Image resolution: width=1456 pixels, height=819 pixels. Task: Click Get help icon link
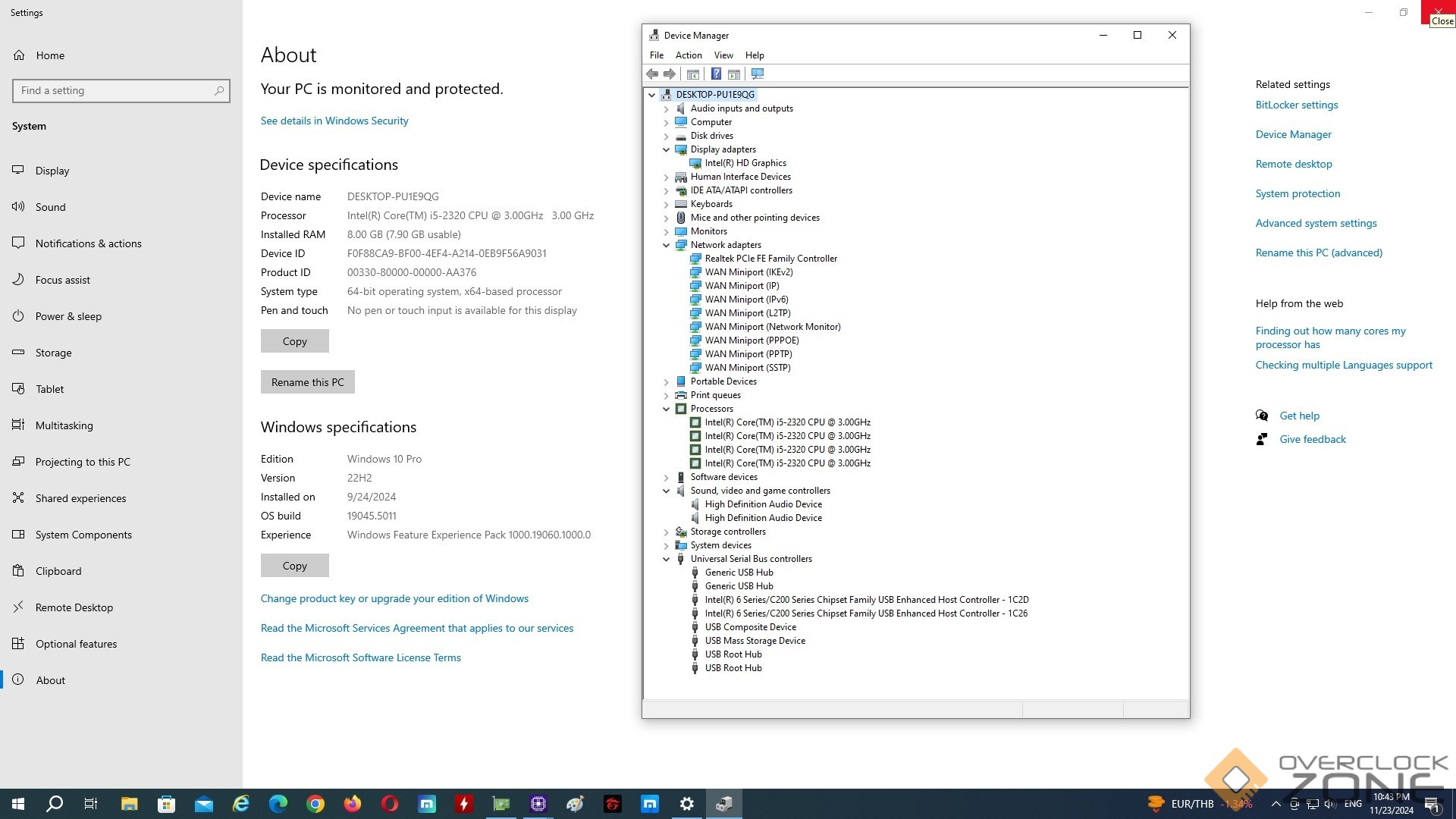pyautogui.click(x=1262, y=416)
